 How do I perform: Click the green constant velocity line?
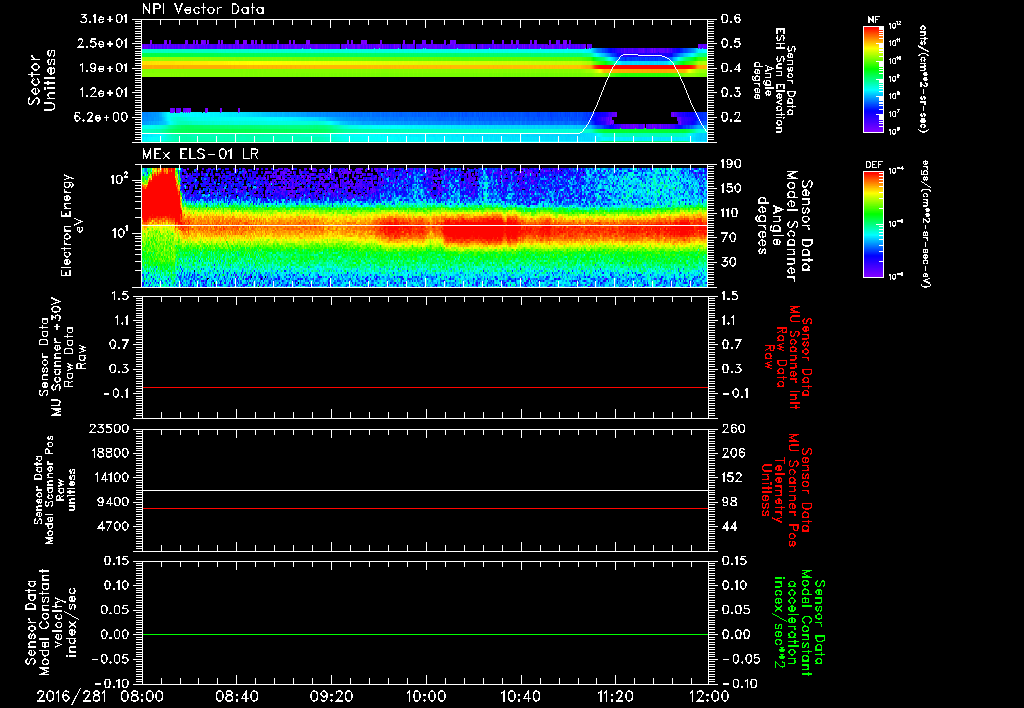click(424, 634)
